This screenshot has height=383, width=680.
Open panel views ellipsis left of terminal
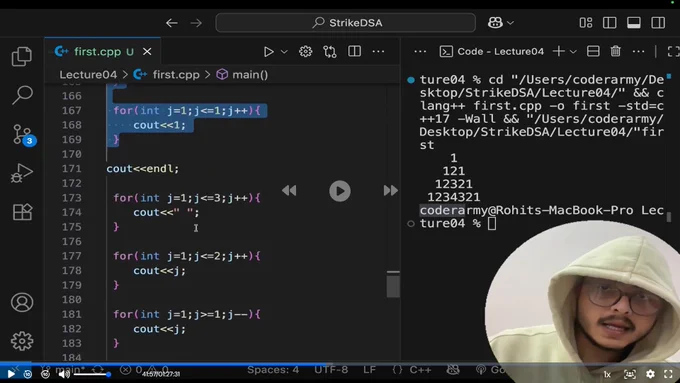pos(420,52)
